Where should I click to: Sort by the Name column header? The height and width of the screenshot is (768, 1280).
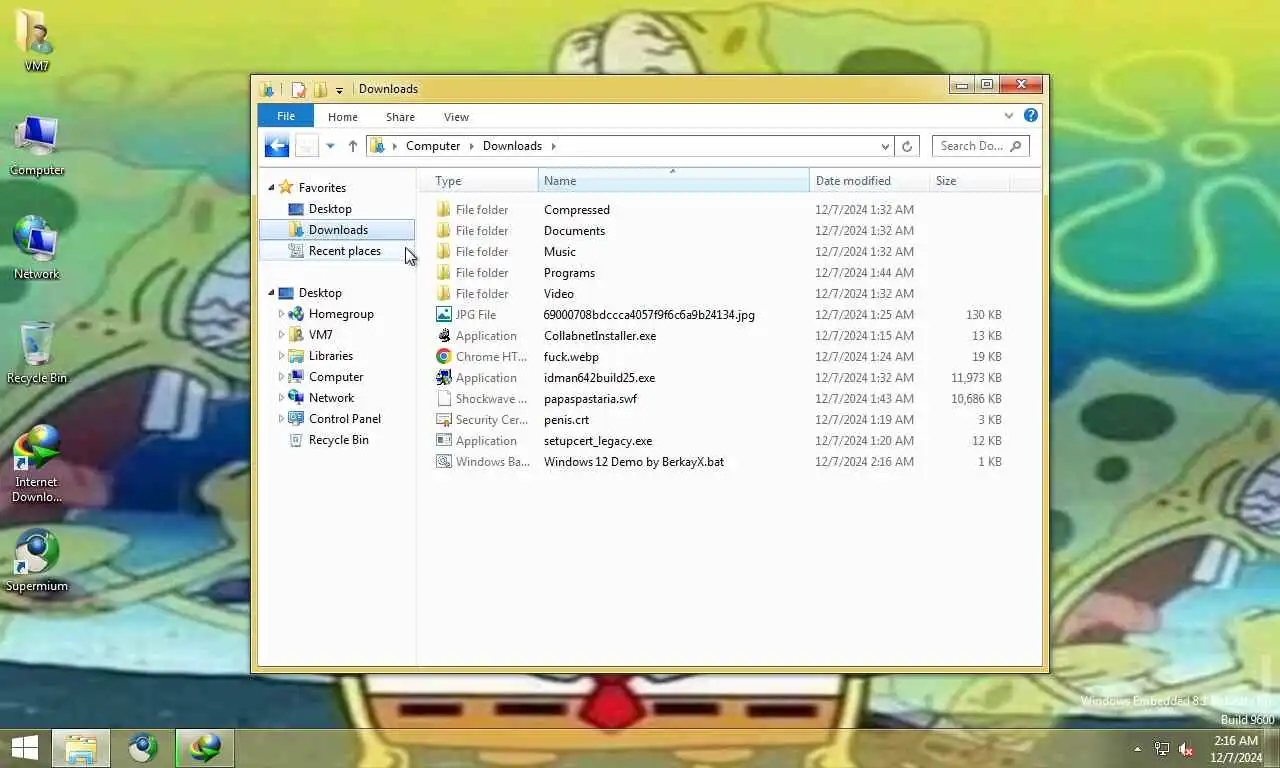[x=673, y=181]
